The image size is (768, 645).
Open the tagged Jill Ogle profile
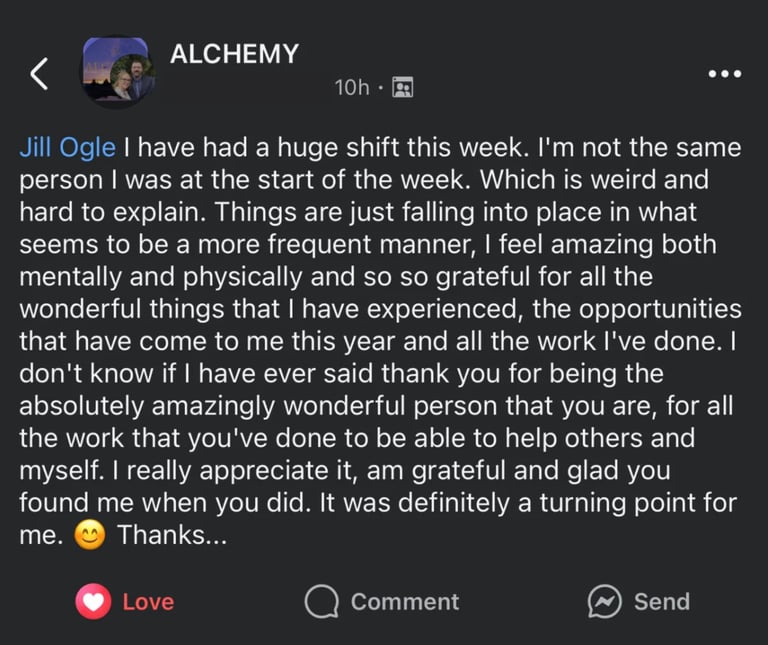(68, 149)
